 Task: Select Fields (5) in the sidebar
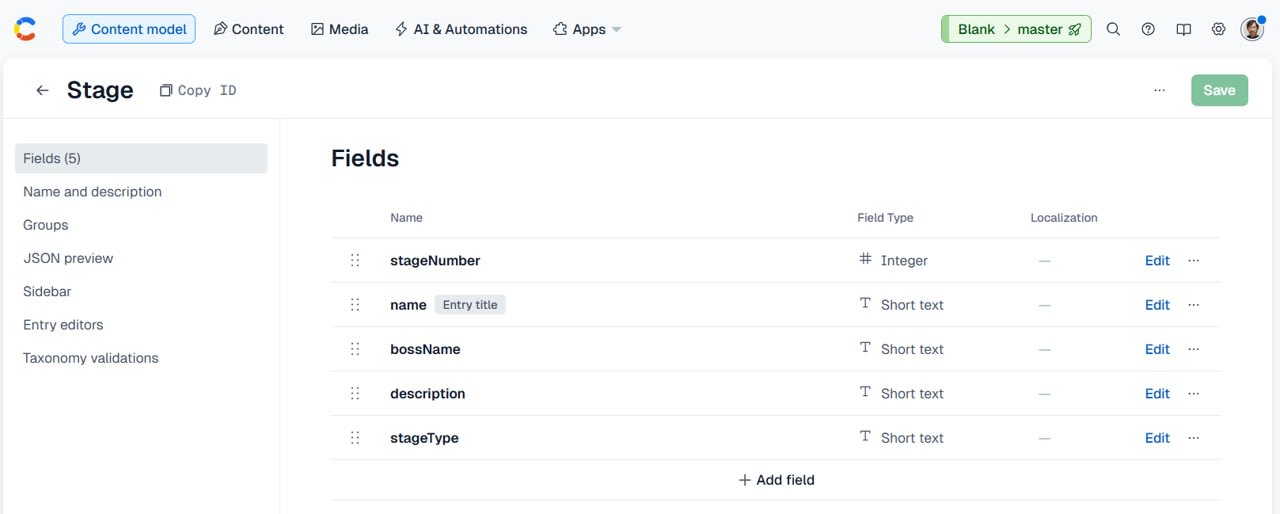[141, 158]
